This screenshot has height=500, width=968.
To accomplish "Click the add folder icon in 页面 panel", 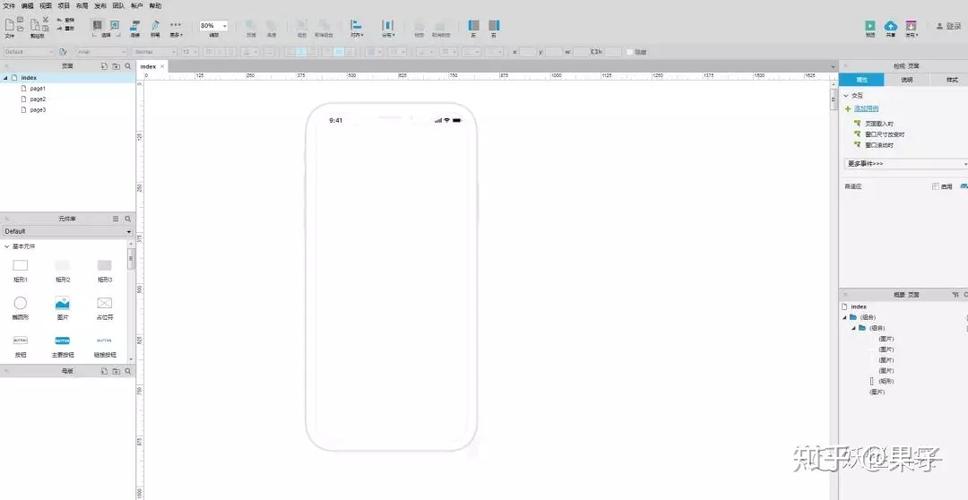I will pos(116,66).
